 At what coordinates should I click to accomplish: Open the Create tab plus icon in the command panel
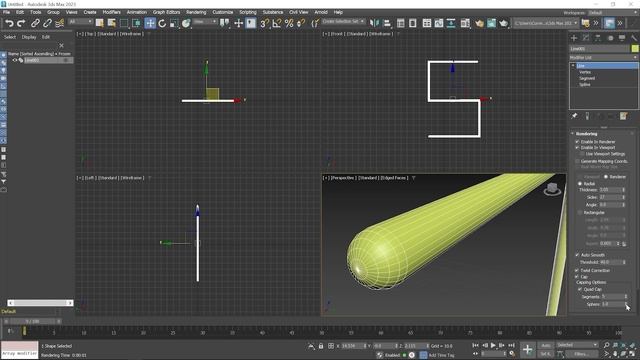(574, 38)
